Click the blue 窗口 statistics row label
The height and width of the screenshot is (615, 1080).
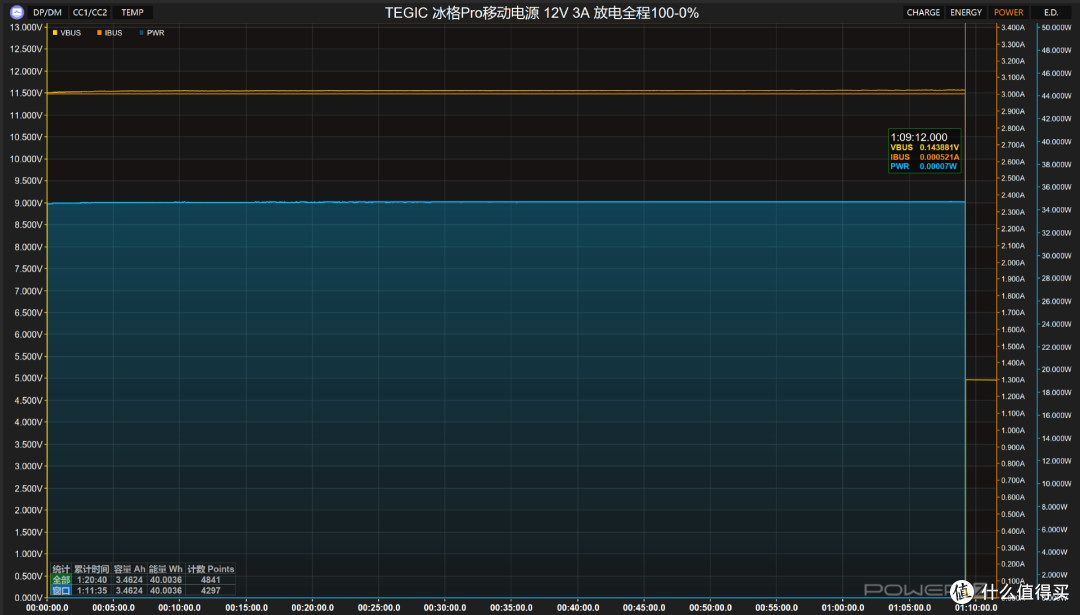pyautogui.click(x=61, y=591)
